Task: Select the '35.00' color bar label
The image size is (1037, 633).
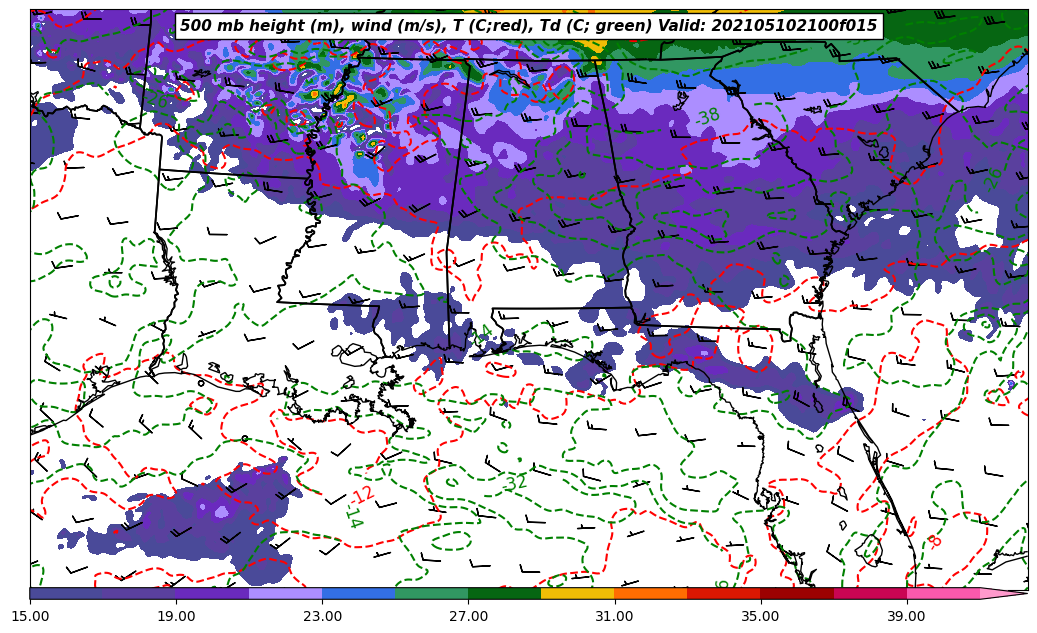Action: [x=761, y=616]
